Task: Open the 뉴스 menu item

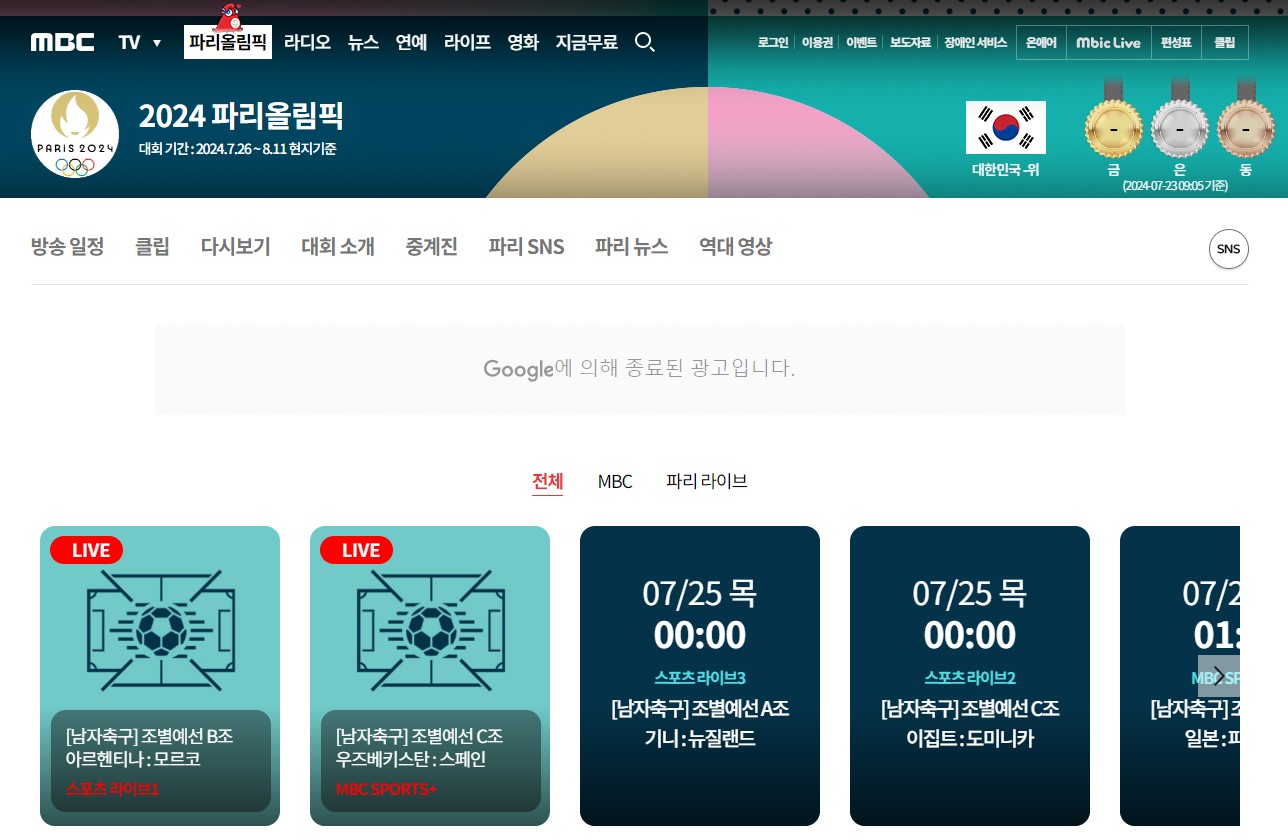Action: [x=363, y=43]
